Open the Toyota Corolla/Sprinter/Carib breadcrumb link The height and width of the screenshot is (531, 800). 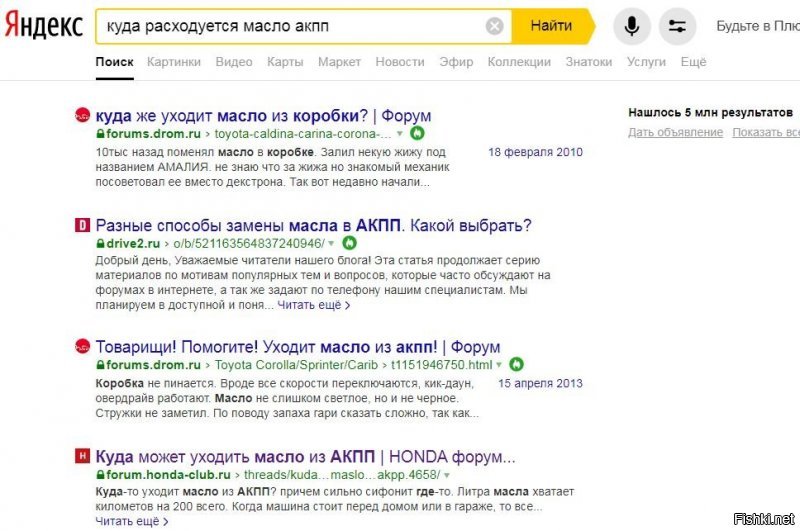tap(296, 365)
